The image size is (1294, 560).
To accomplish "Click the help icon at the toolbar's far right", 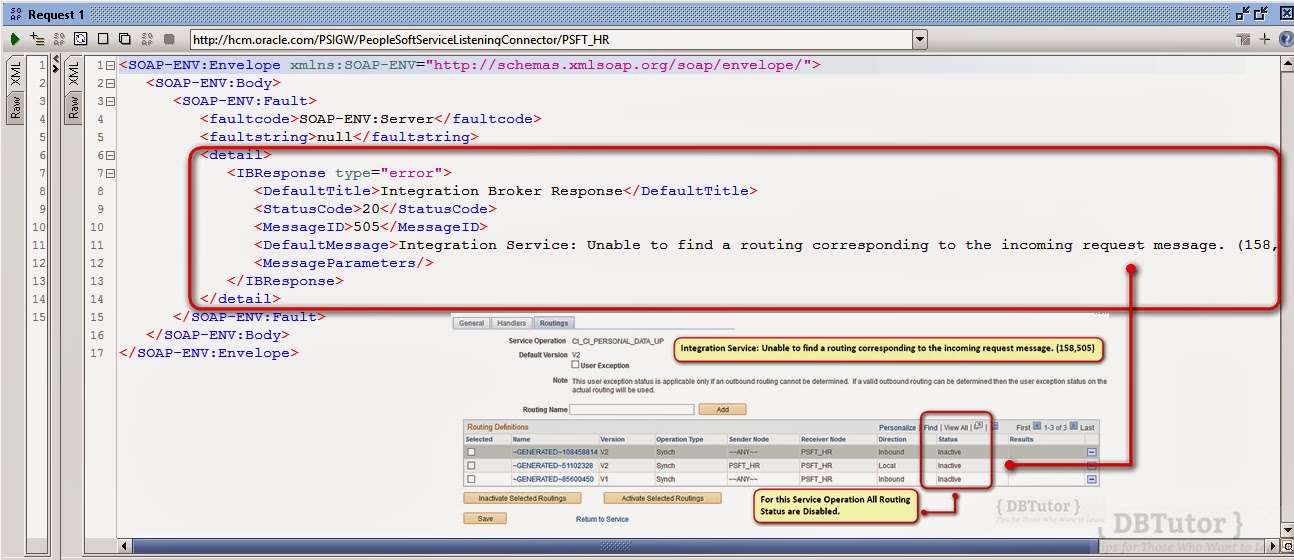I will click(1284, 39).
